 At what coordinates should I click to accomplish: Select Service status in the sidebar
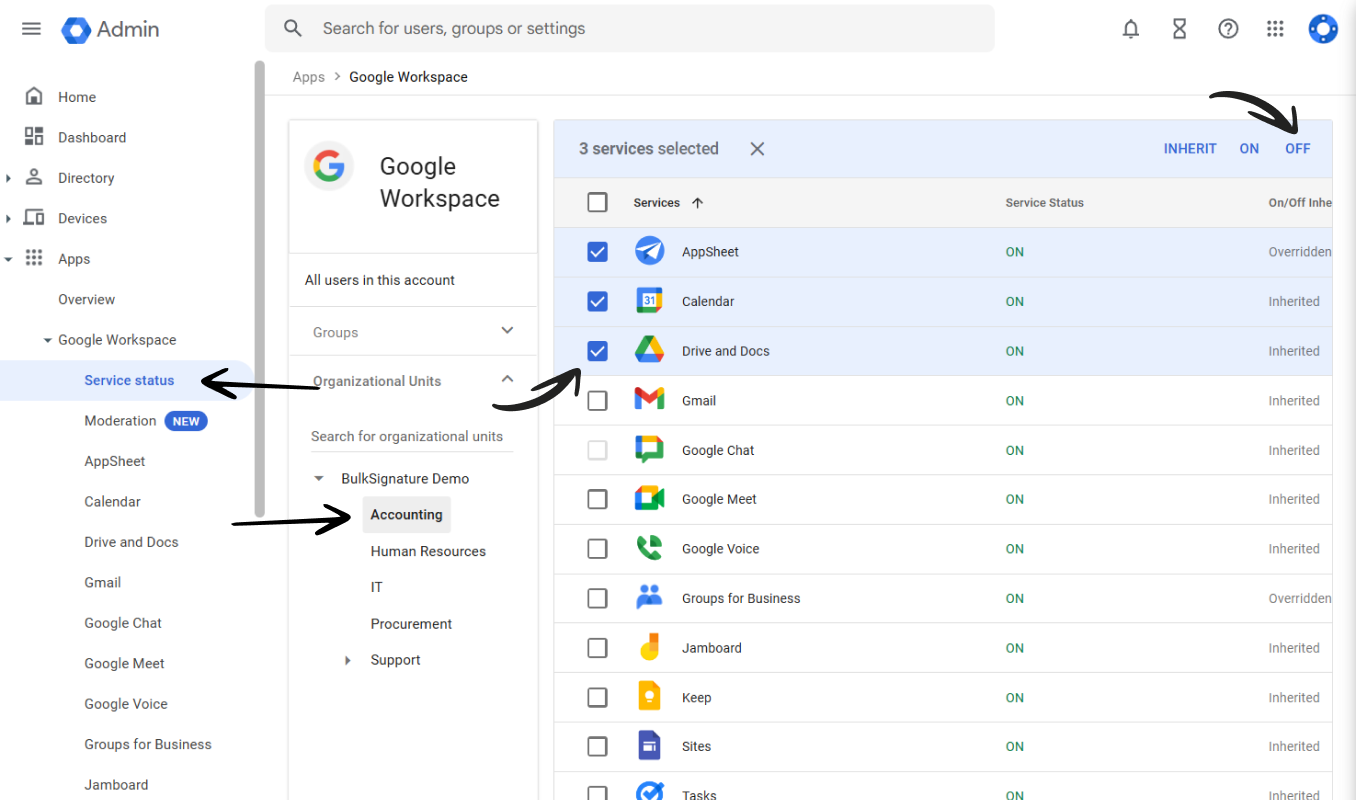[x=129, y=380]
